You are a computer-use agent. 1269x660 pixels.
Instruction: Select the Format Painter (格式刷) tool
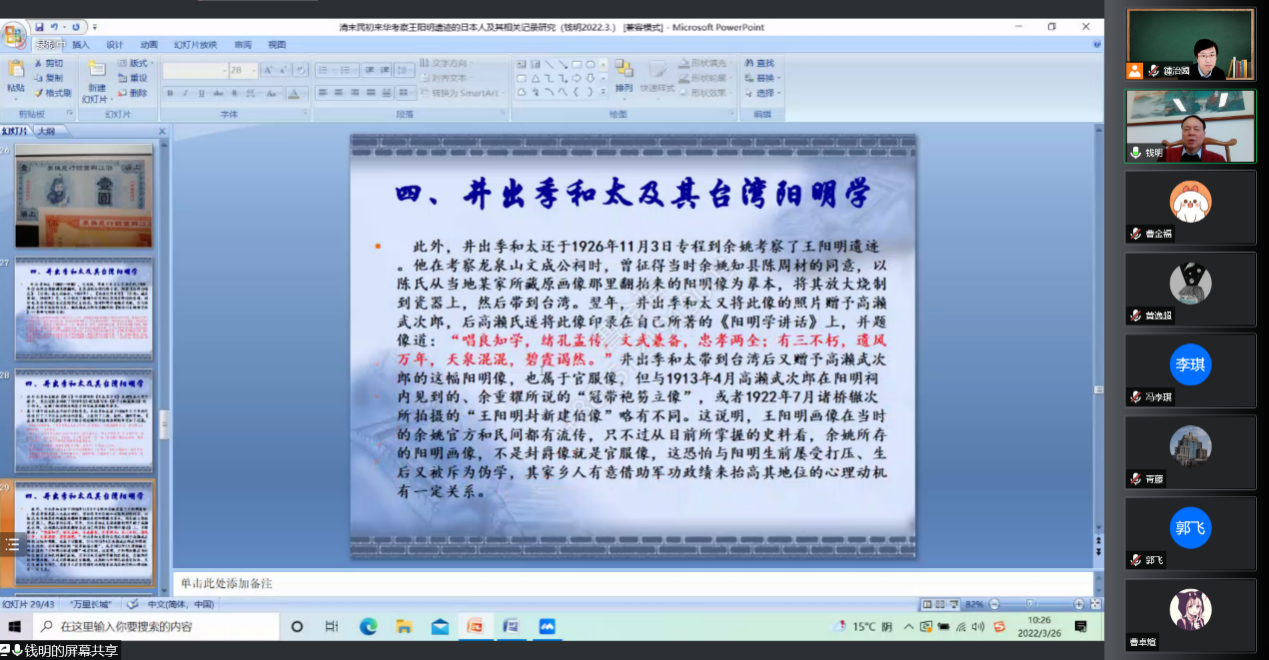(x=52, y=93)
